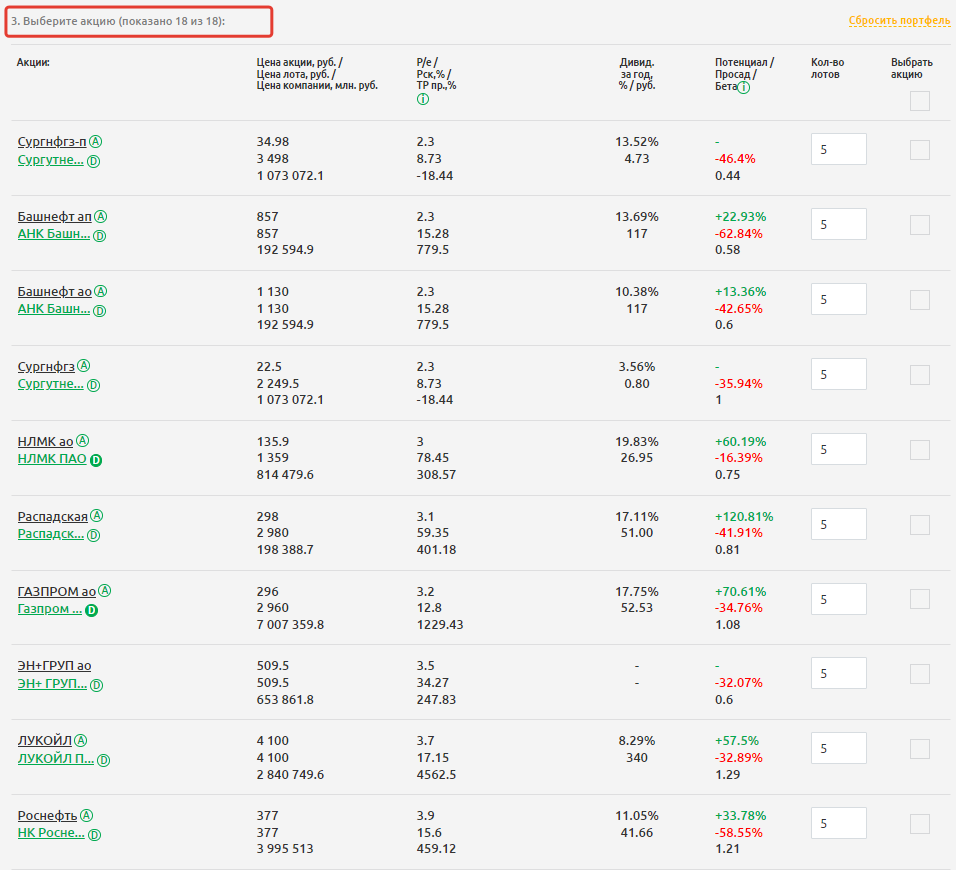Click the A icon beside Сургнфгз-п
The width and height of the screenshot is (956, 870).
[x=97, y=141]
